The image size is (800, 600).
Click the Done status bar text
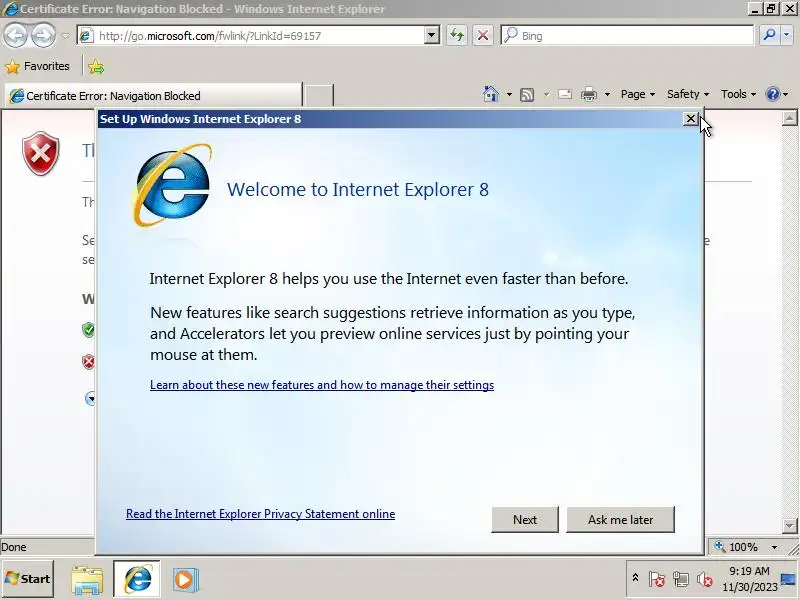pos(14,547)
